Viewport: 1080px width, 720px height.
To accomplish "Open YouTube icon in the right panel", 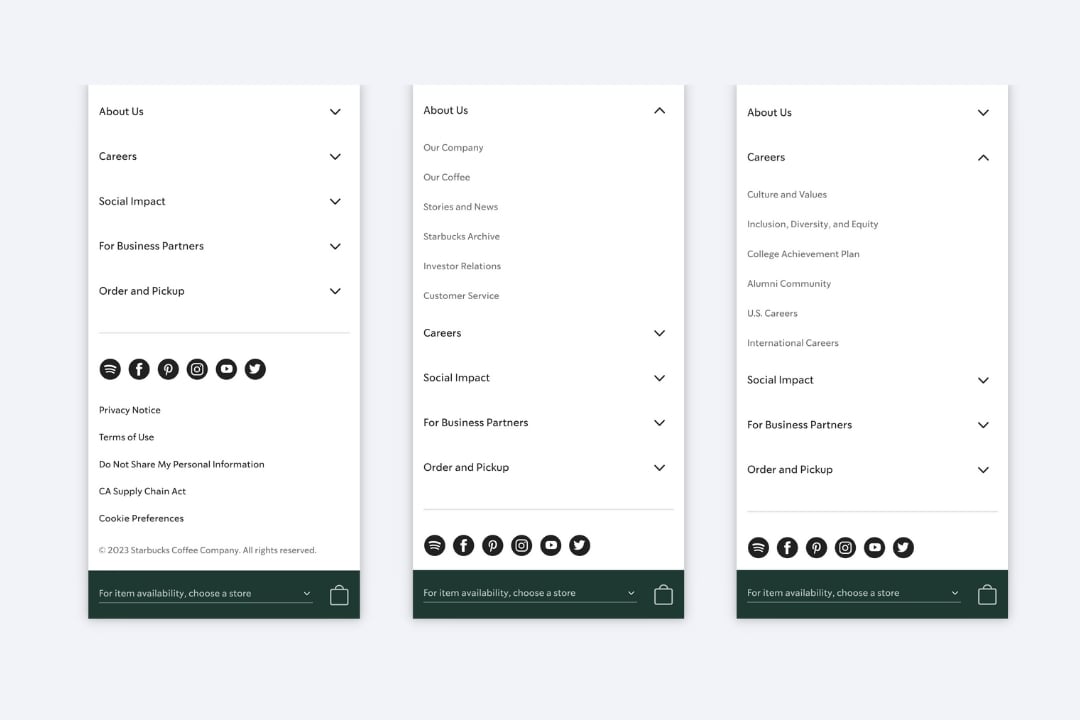I will point(874,548).
